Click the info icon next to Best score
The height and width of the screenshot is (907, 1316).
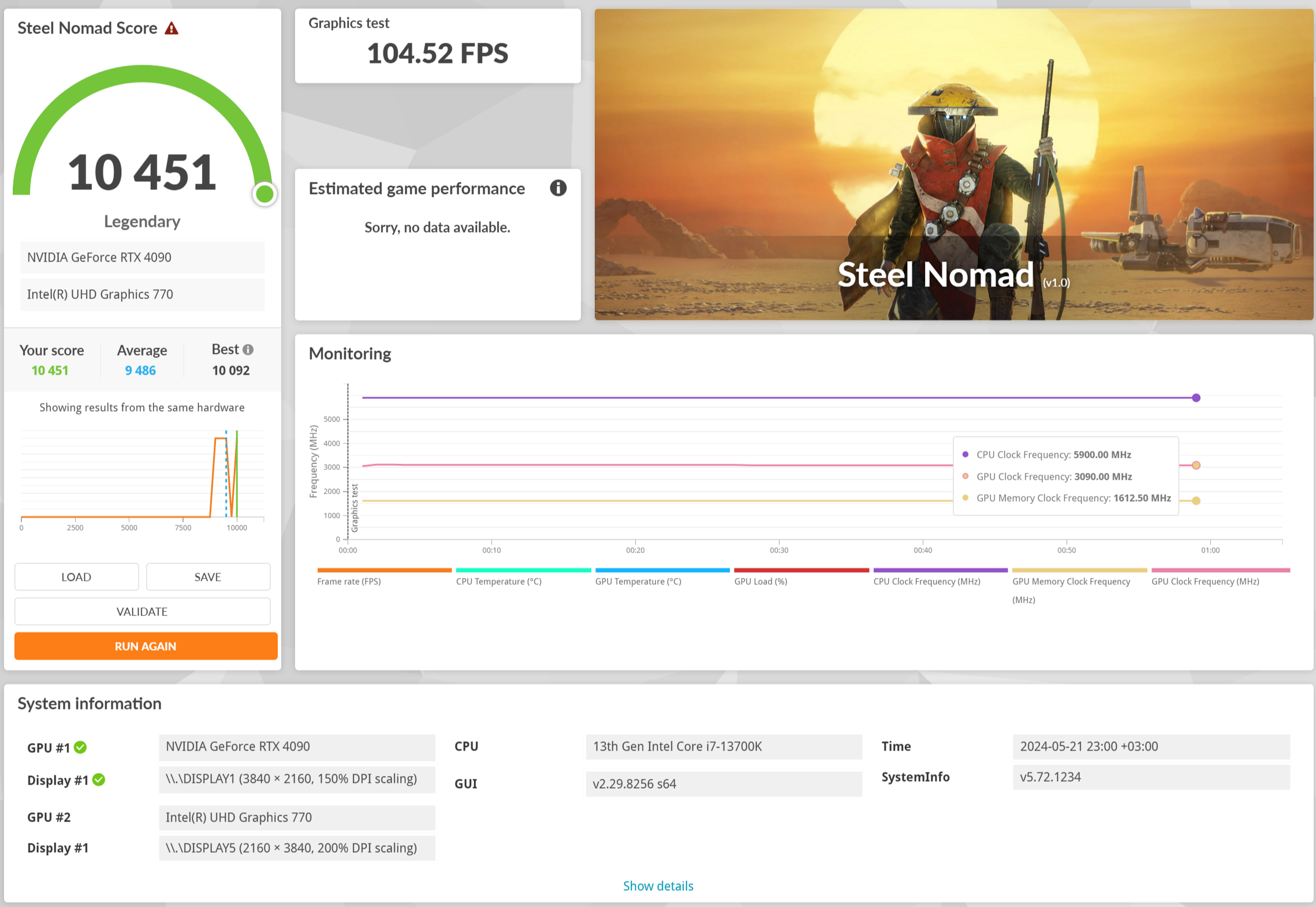248,350
